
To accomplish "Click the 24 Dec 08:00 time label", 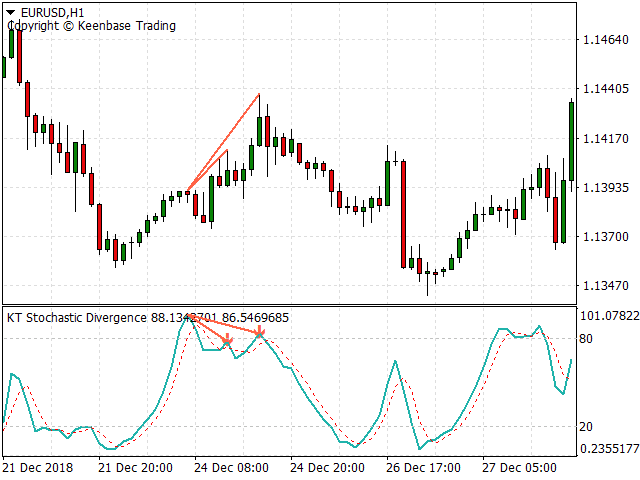I will point(231,468).
